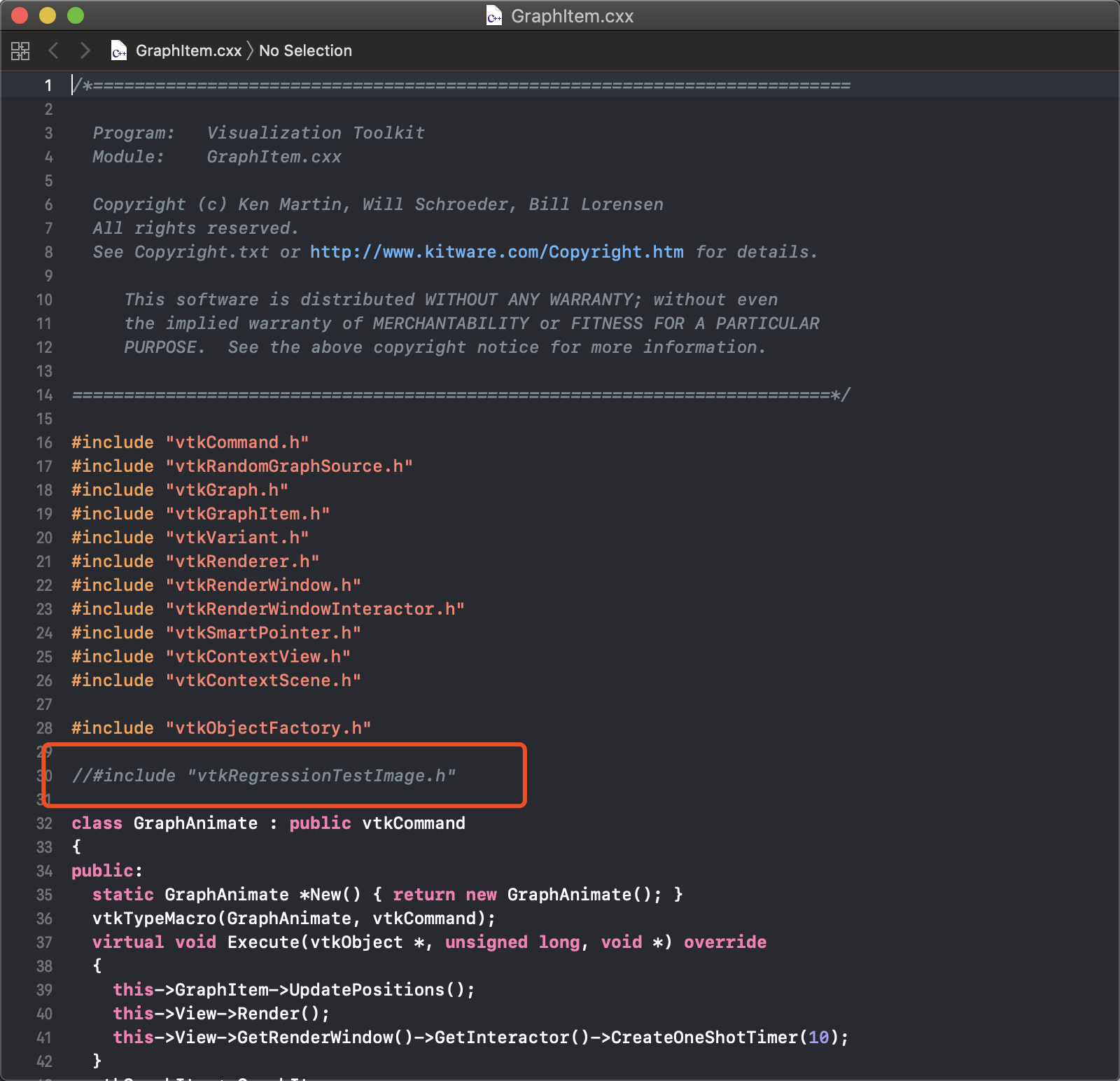Click vtkCommand base class on line 32
1120x1081 pixels.
(x=414, y=823)
